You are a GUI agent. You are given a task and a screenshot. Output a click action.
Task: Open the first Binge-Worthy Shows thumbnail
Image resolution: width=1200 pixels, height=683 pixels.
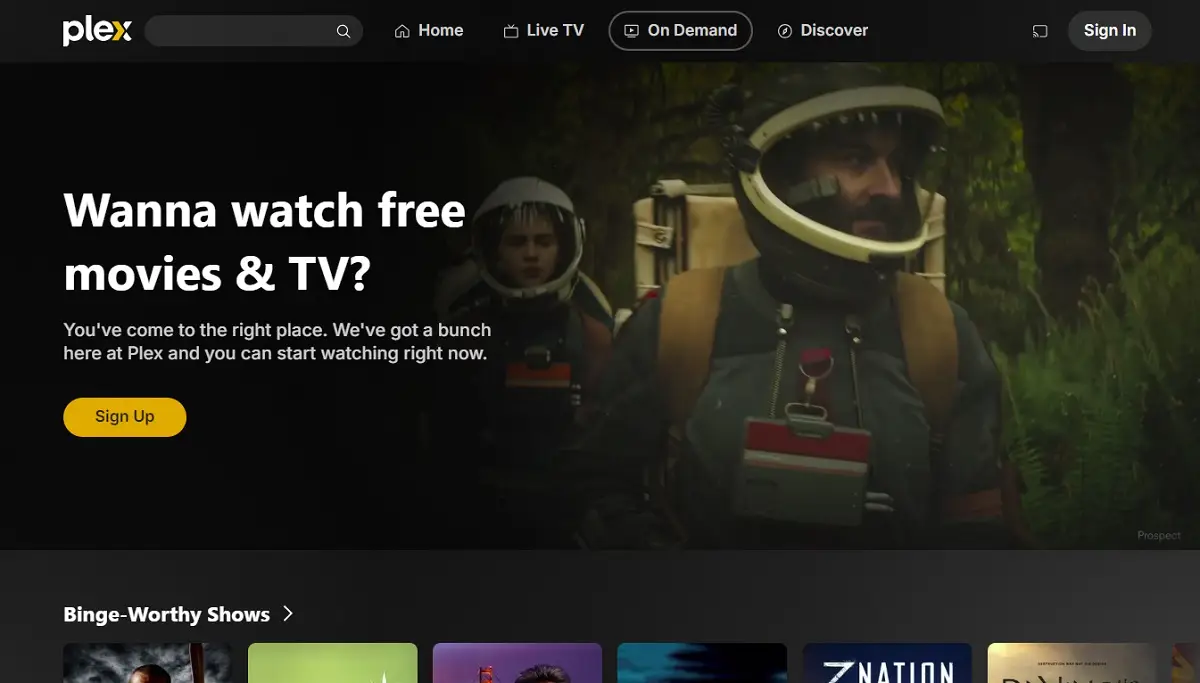[x=147, y=663]
